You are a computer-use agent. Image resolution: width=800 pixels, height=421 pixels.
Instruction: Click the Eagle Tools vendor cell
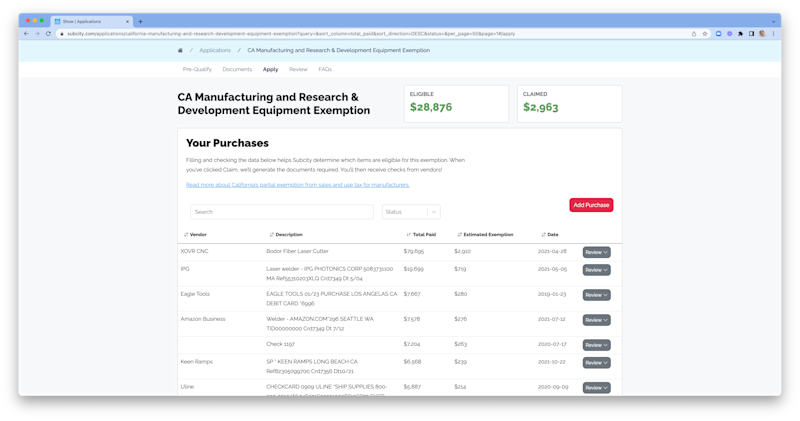tap(195, 294)
